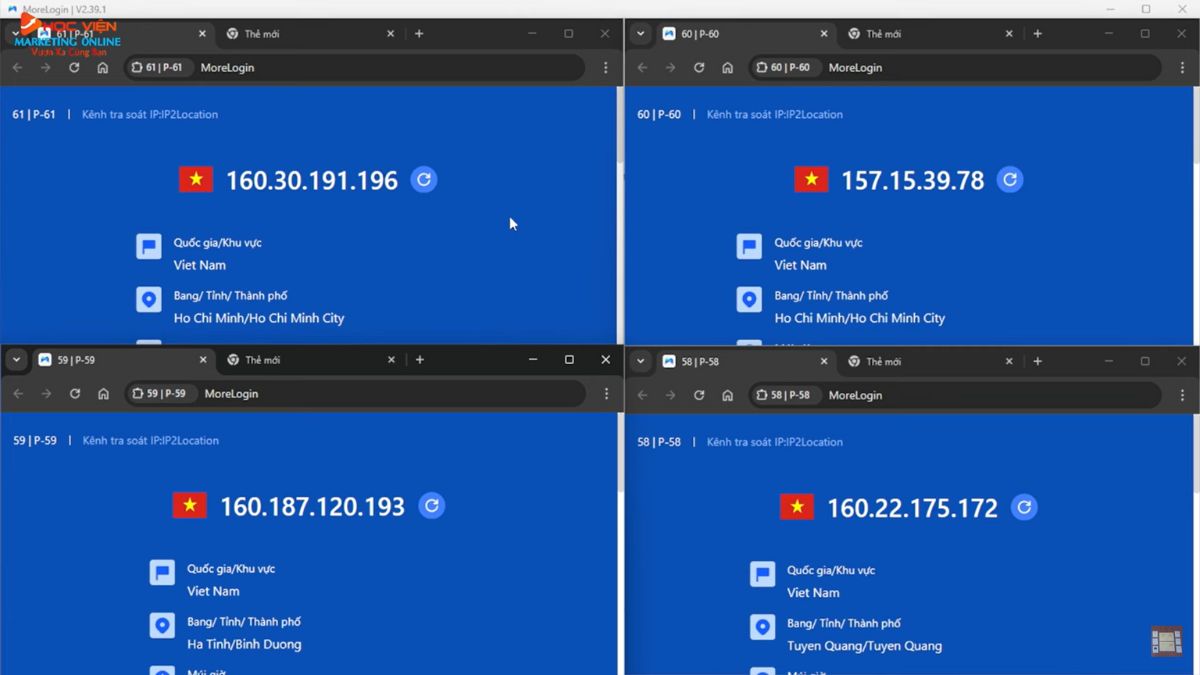Expand tab list dropdown in P-60 window
Screen dimensions: 1200x675
coord(641,34)
